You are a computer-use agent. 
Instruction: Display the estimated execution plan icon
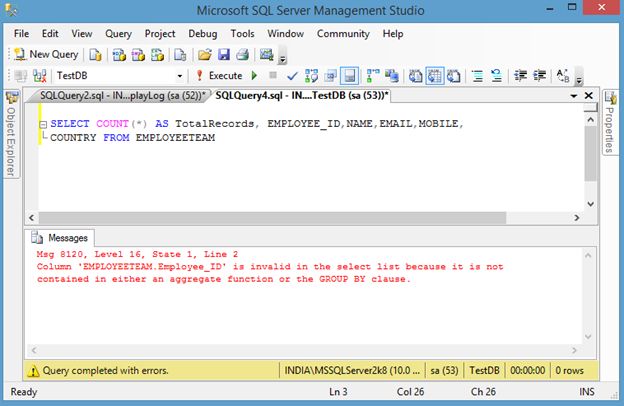point(311,76)
